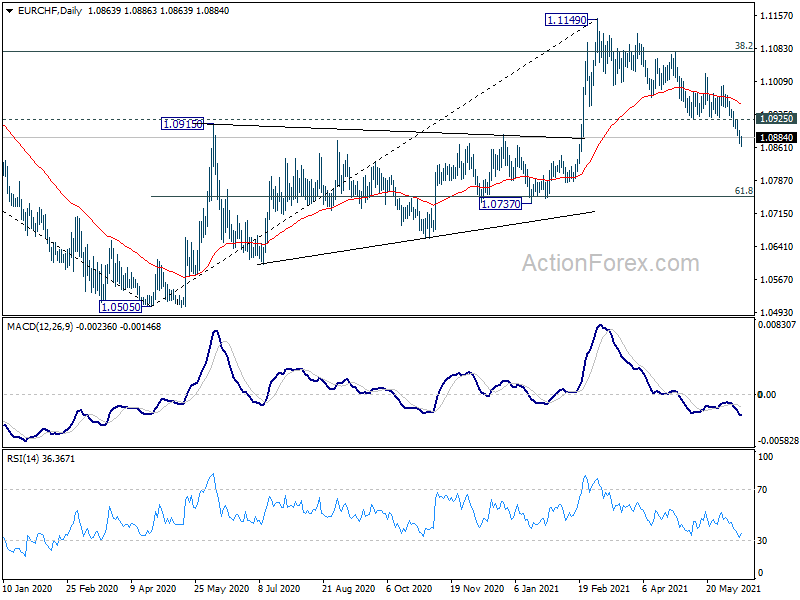
Task: Click the 10 Jan 2020 date label
Action: (x=28, y=589)
